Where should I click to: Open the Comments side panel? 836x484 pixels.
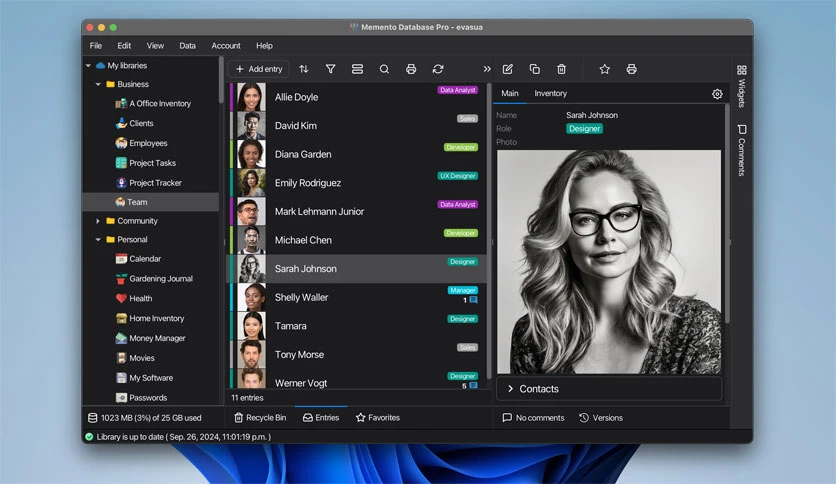pos(742,150)
